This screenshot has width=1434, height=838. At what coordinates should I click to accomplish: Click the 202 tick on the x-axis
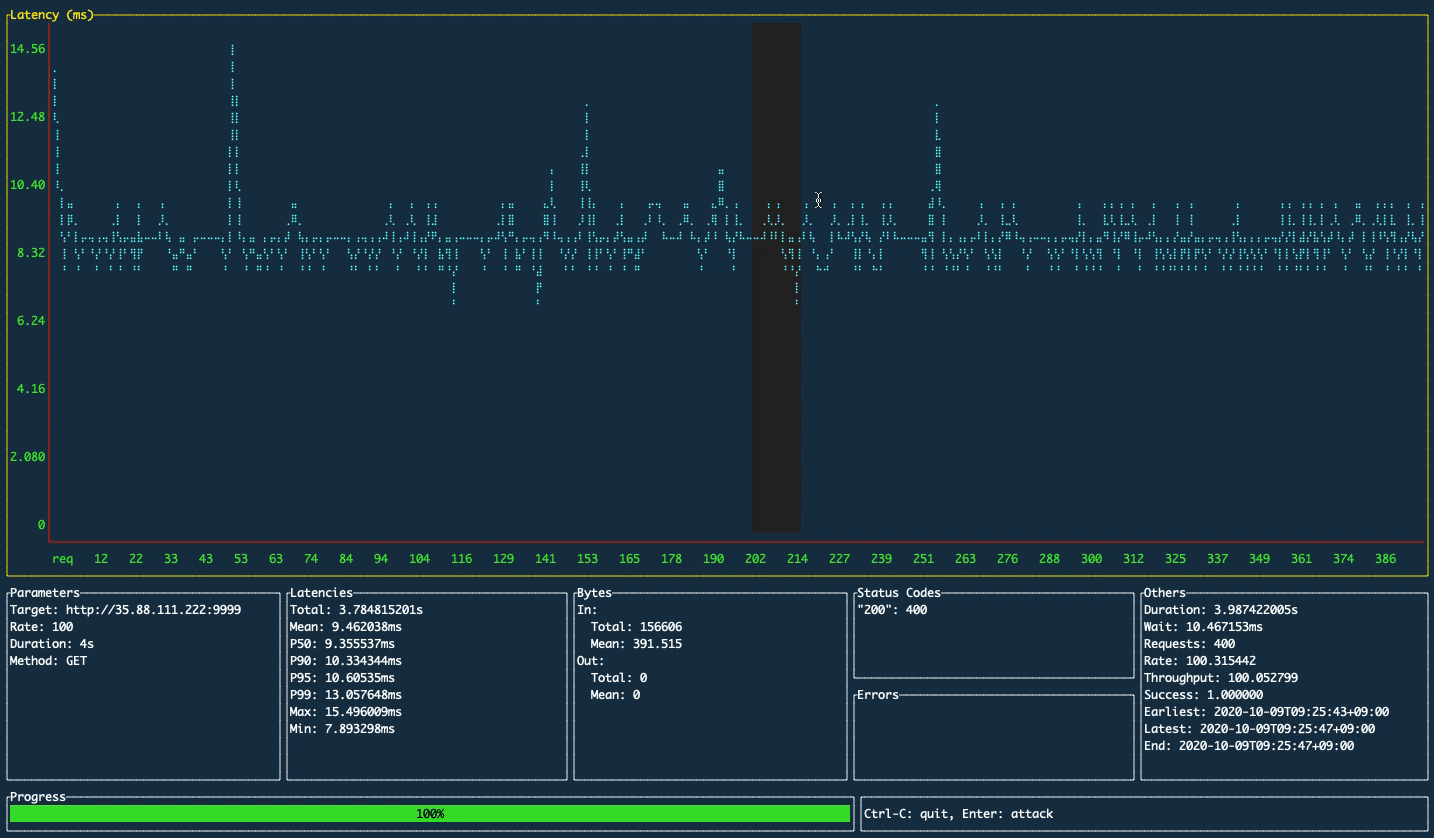(x=755, y=559)
